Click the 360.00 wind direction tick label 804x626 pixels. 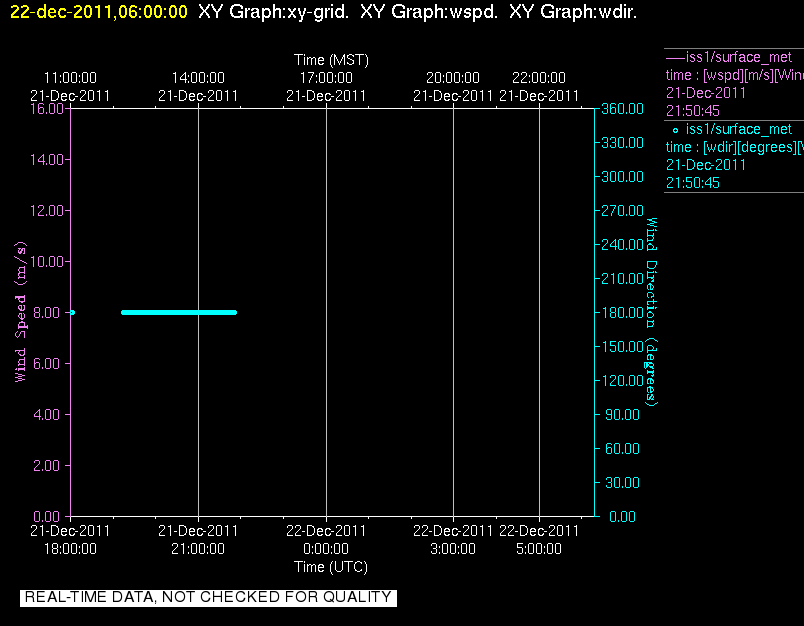tap(622, 109)
